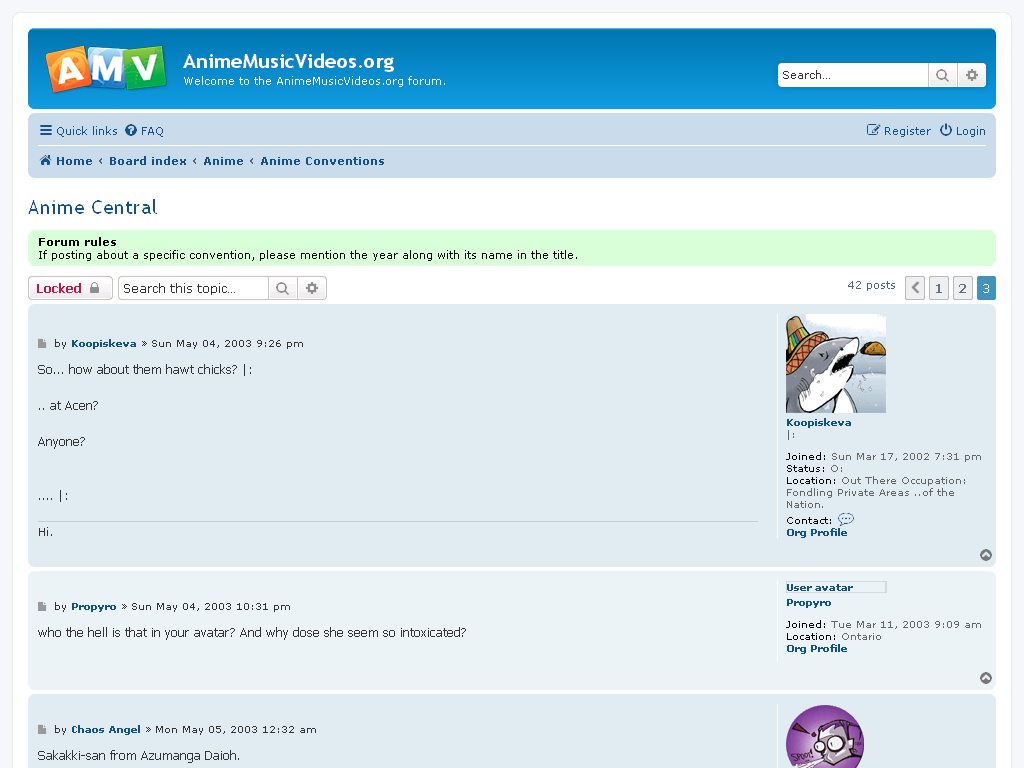1024x768 pixels.
Task: Click post icon beside Propyro's post
Action: (x=42, y=607)
